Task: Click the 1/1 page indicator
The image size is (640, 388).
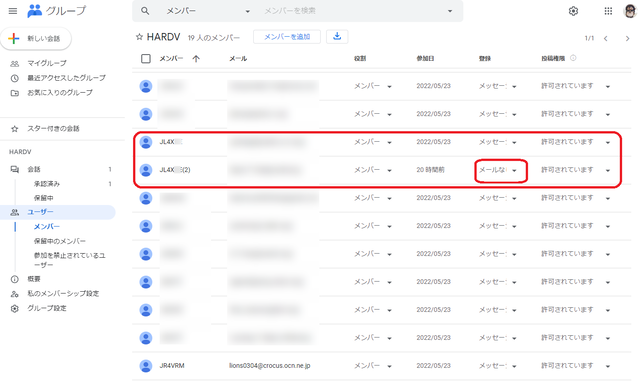Action: (589, 38)
